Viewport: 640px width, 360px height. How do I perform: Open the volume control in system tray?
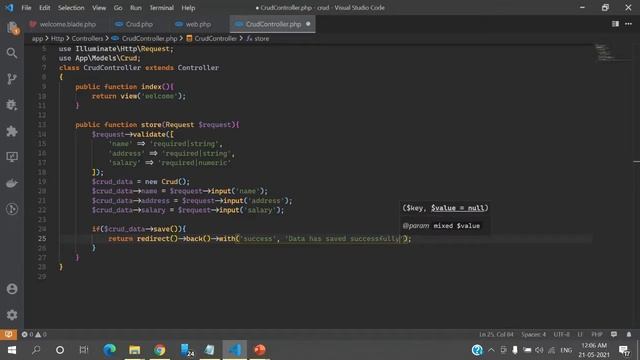[539, 350]
